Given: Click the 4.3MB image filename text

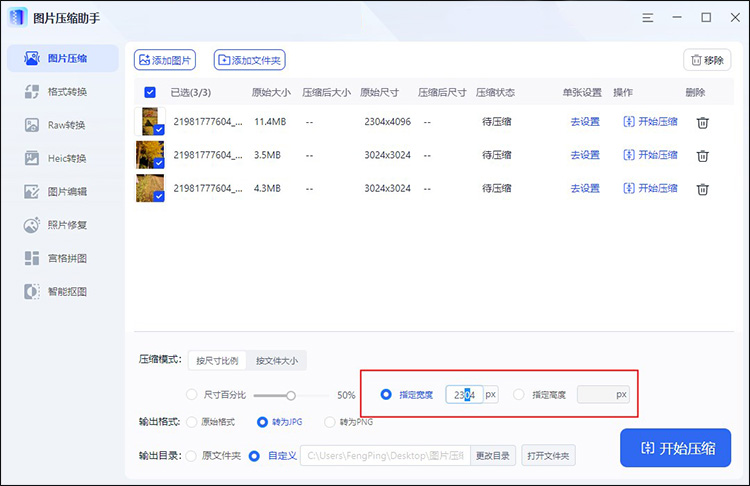Looking at the screenshot, I should (208, 188).
